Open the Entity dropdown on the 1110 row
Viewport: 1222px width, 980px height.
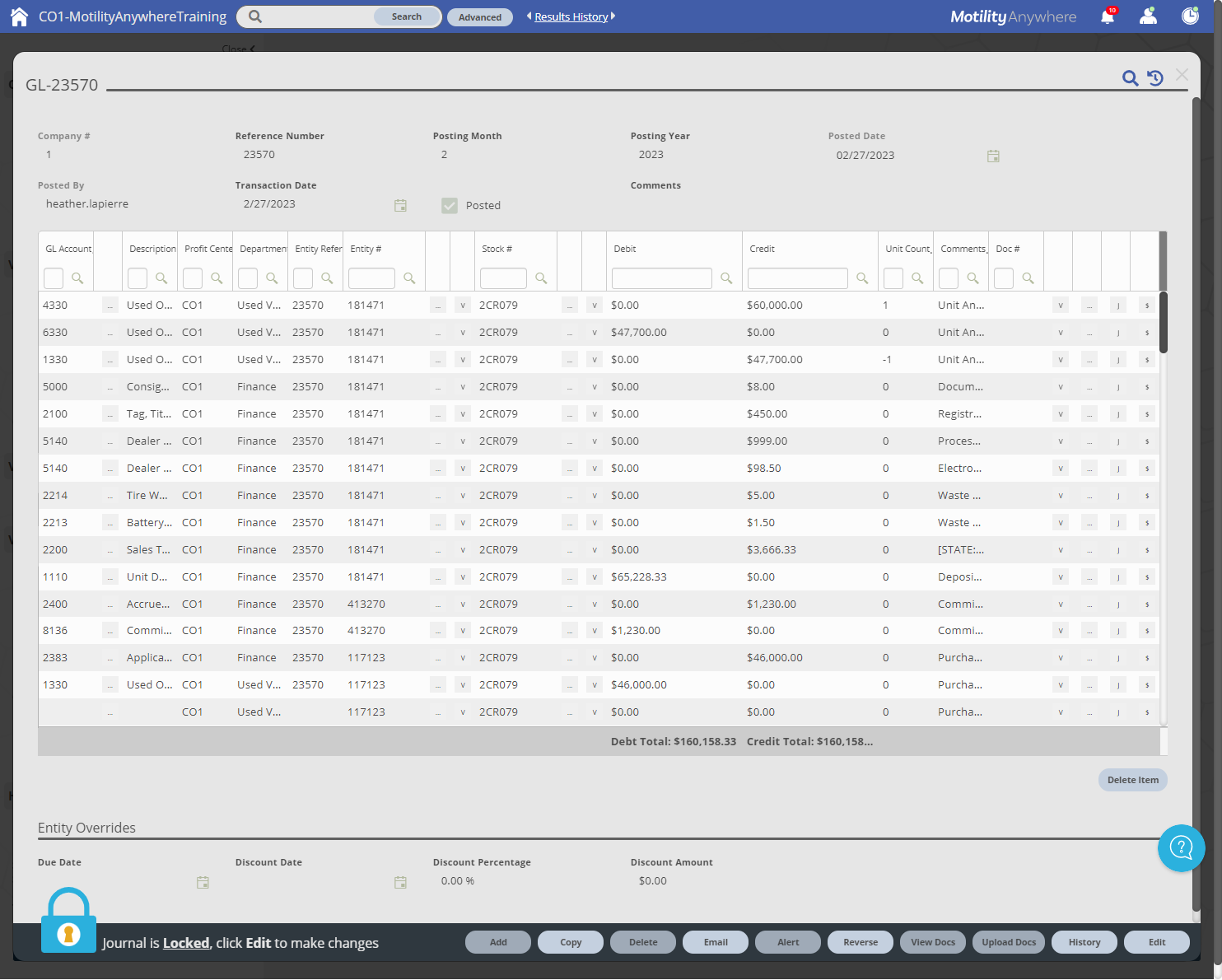(x=463, y=576)
